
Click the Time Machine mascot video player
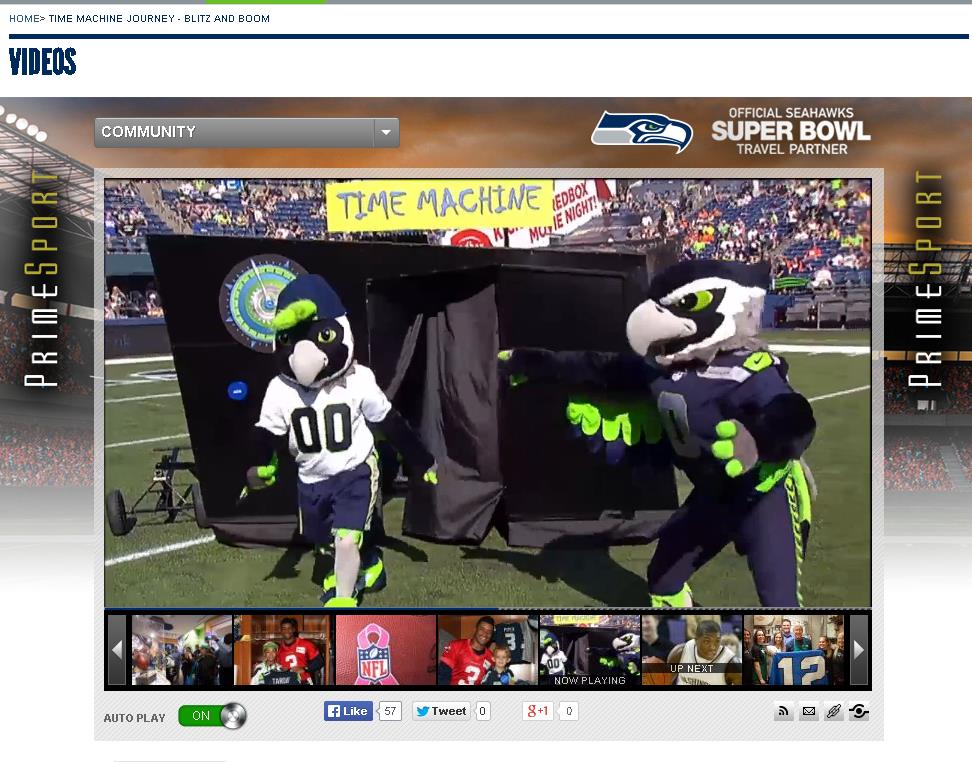point(488,393)
